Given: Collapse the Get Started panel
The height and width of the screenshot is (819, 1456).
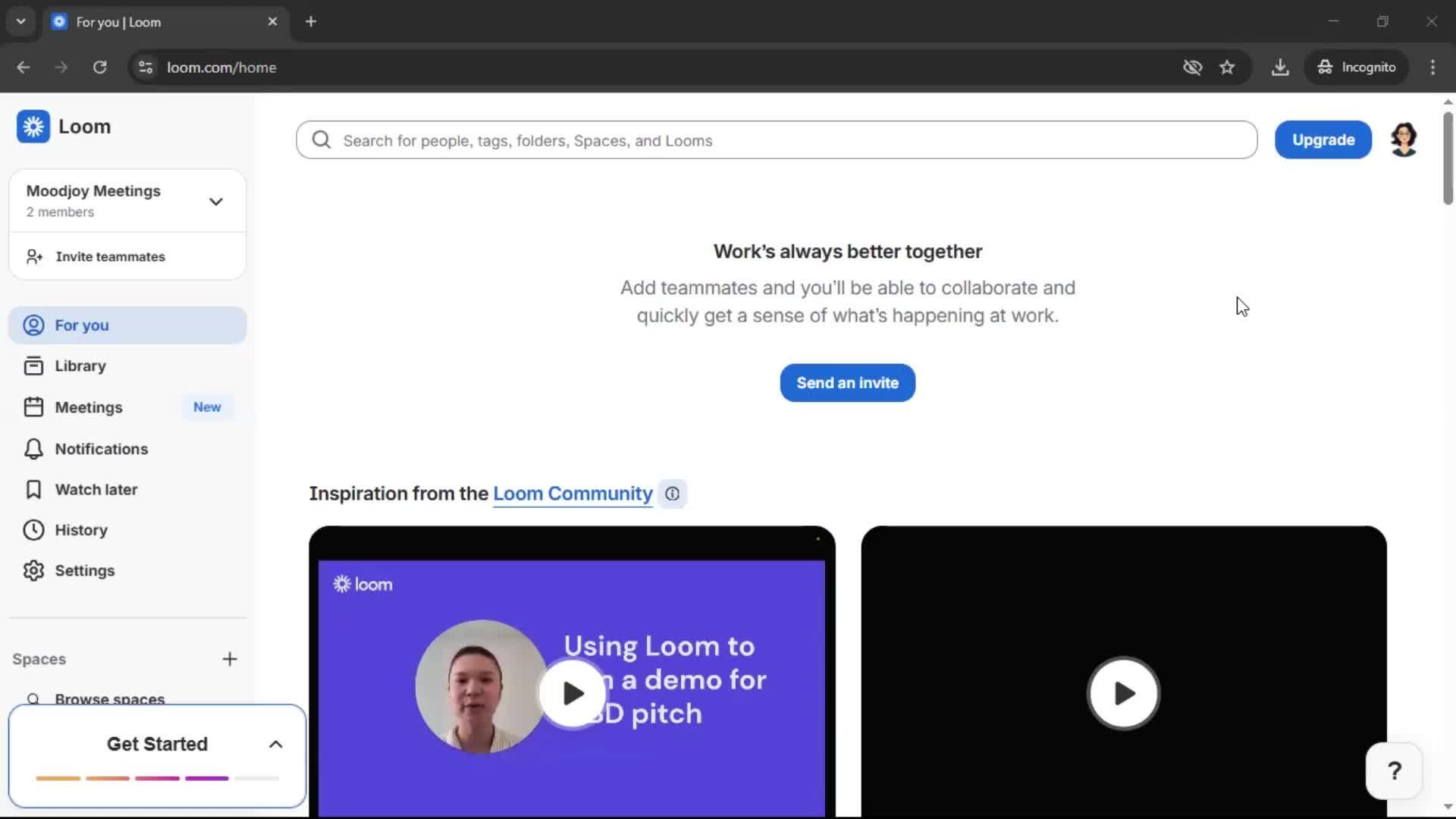Looking at the screenshot, I should pyautogui.click(x=276, y=745).
